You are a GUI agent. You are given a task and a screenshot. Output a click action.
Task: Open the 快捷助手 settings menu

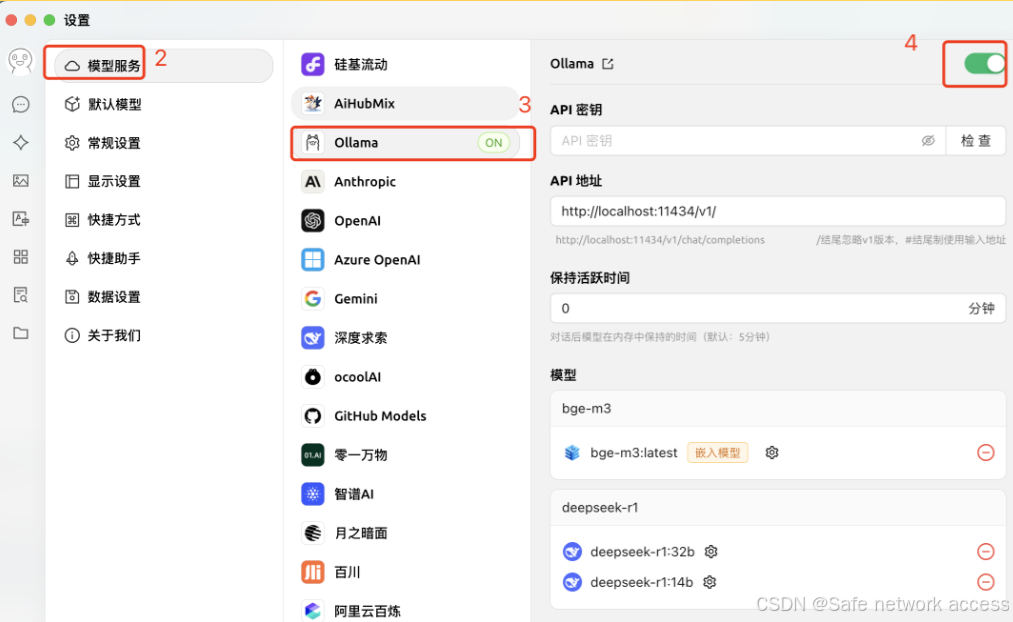coord(164,258)
